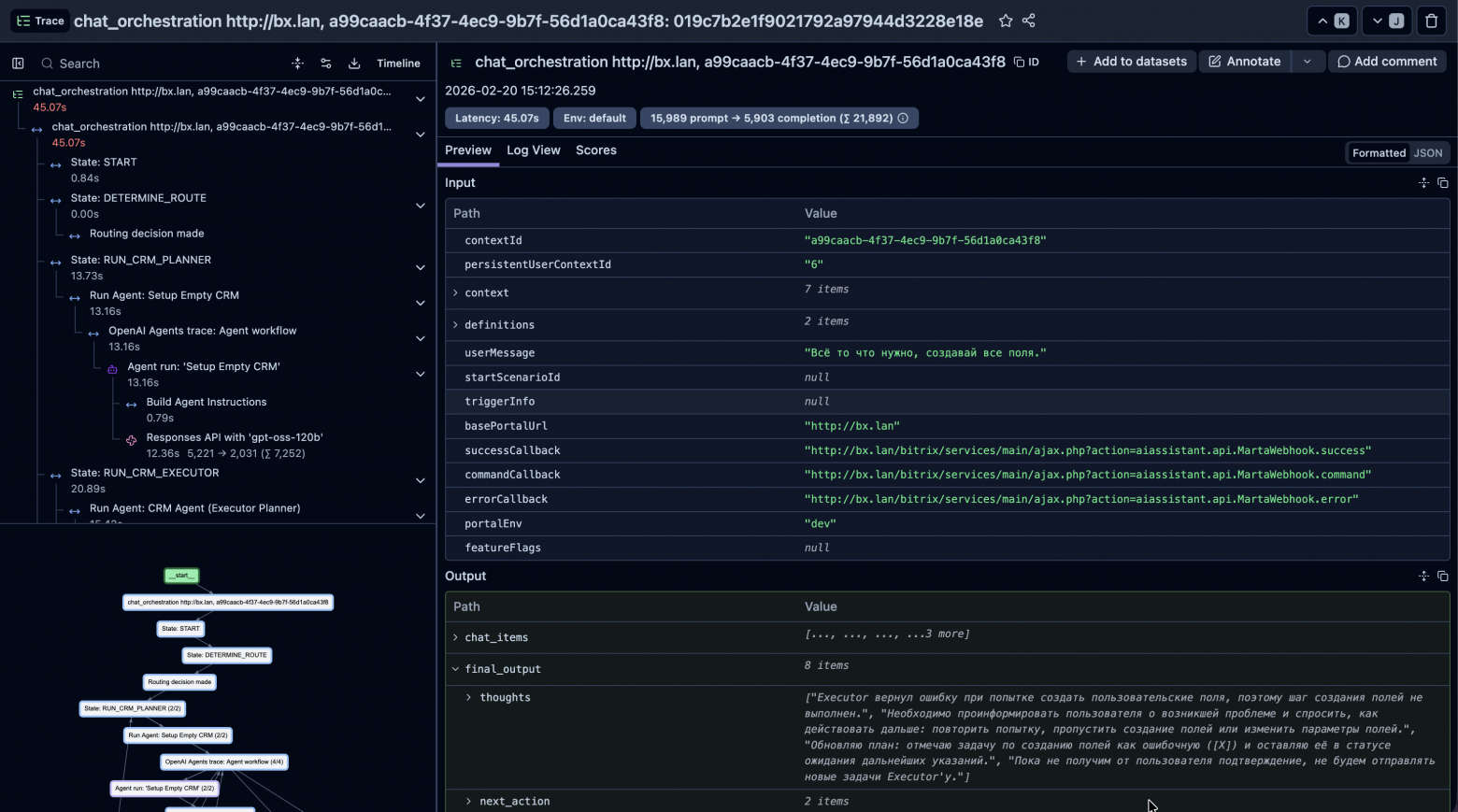This screenshot has width=1458, height=812.
Task: Download the trace tree data
Action: pyautogui.click(x=354, y=64)
